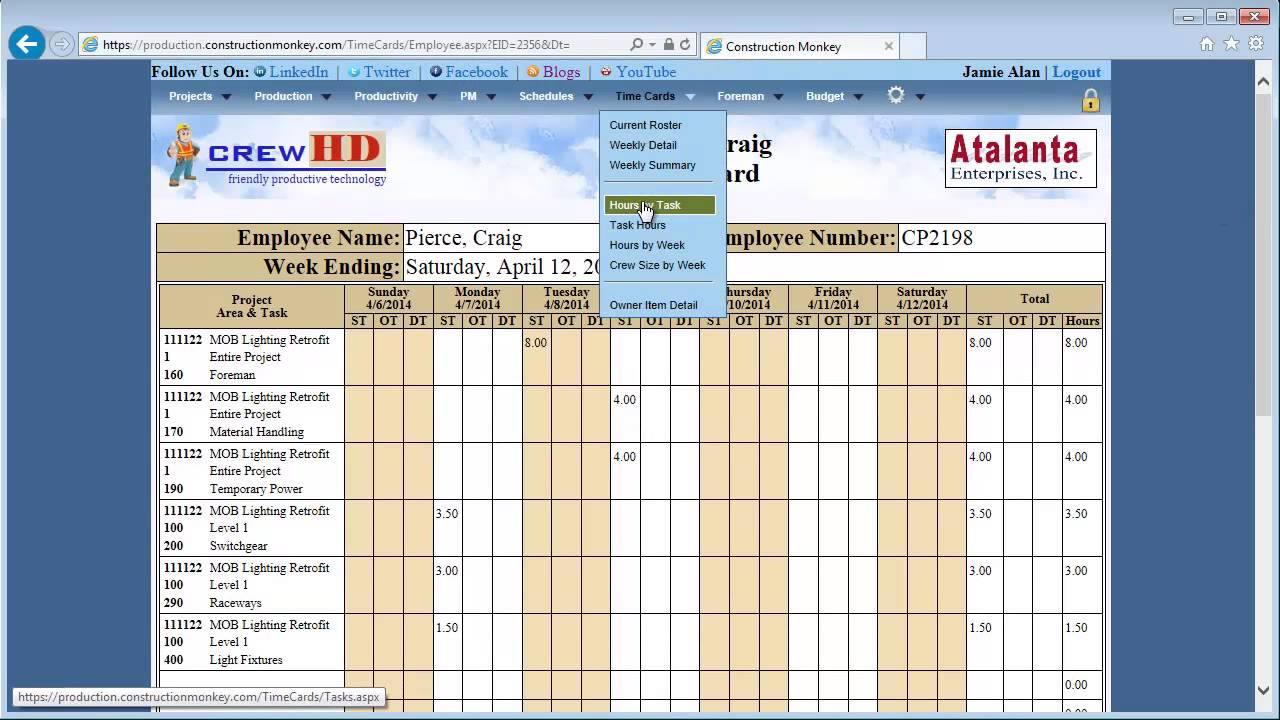The width and height of the screenshot is (1280, 720).
Task: Click the settings gear icon in navigation bar
Action: [896, 95]
